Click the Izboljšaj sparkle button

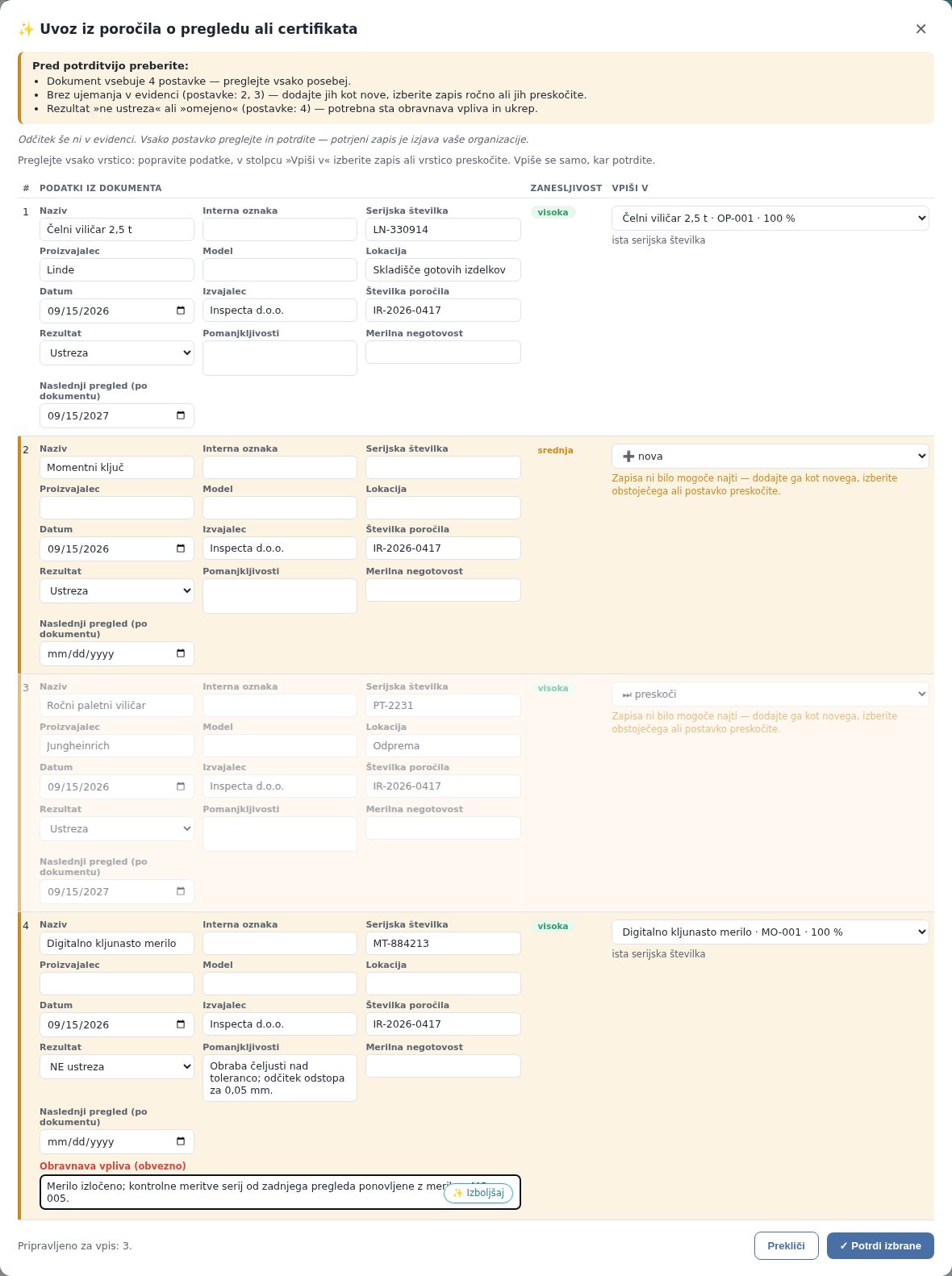[478, 1193]
